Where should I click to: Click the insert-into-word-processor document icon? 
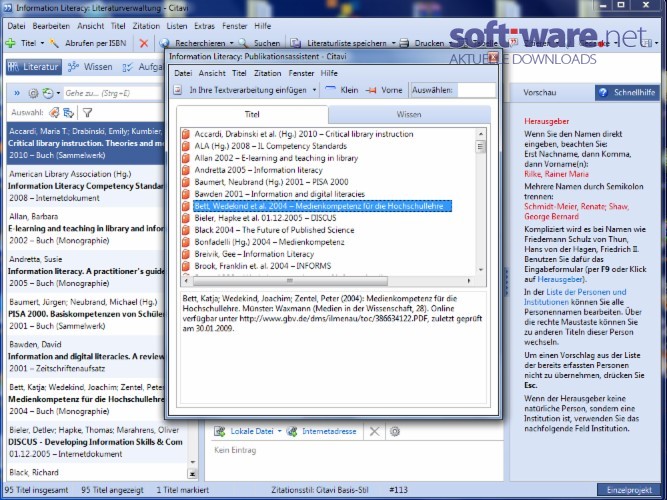(178, 90)
